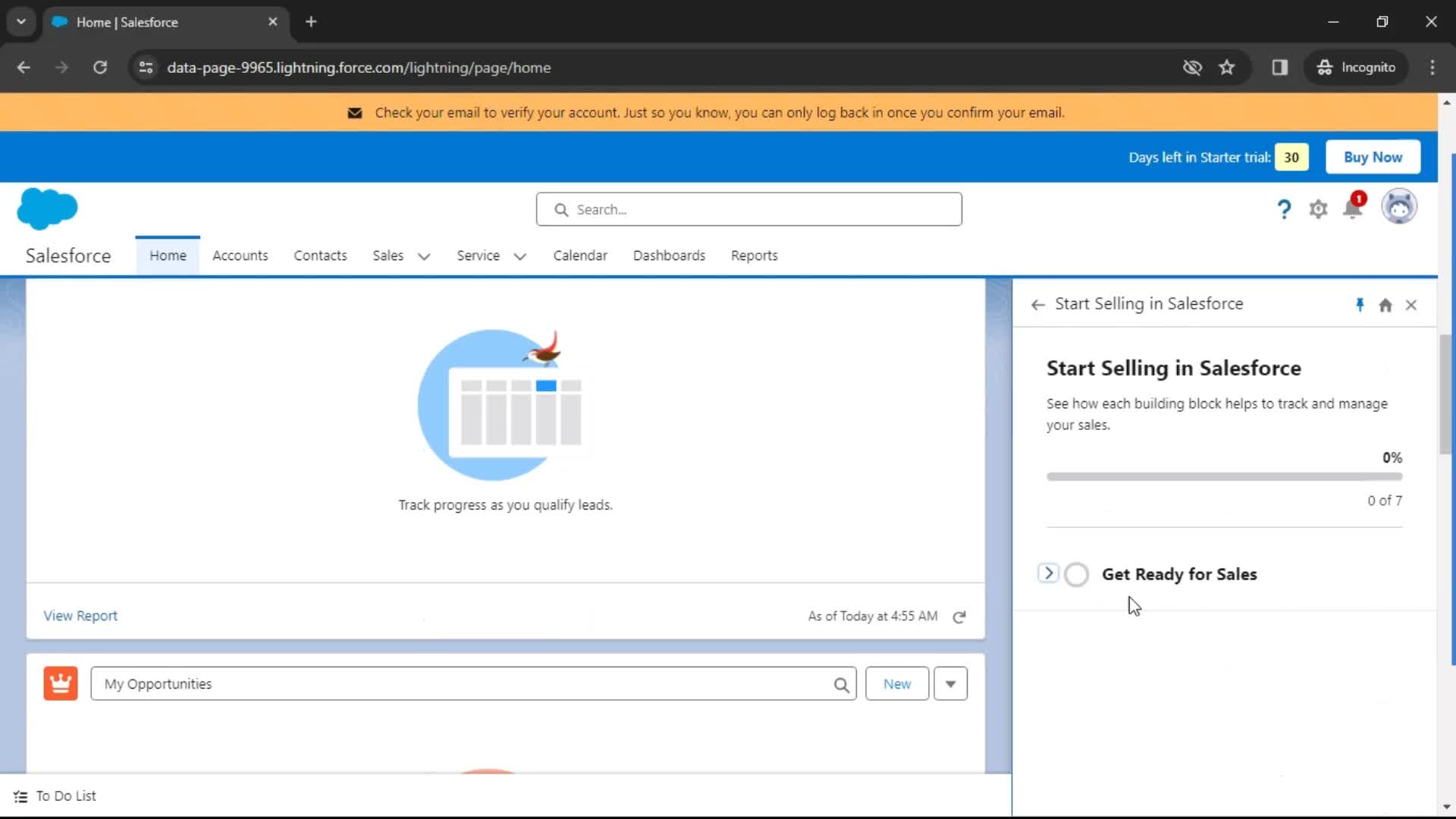
Task: Click the mail icon in verification banner
Action: point(354,113)
